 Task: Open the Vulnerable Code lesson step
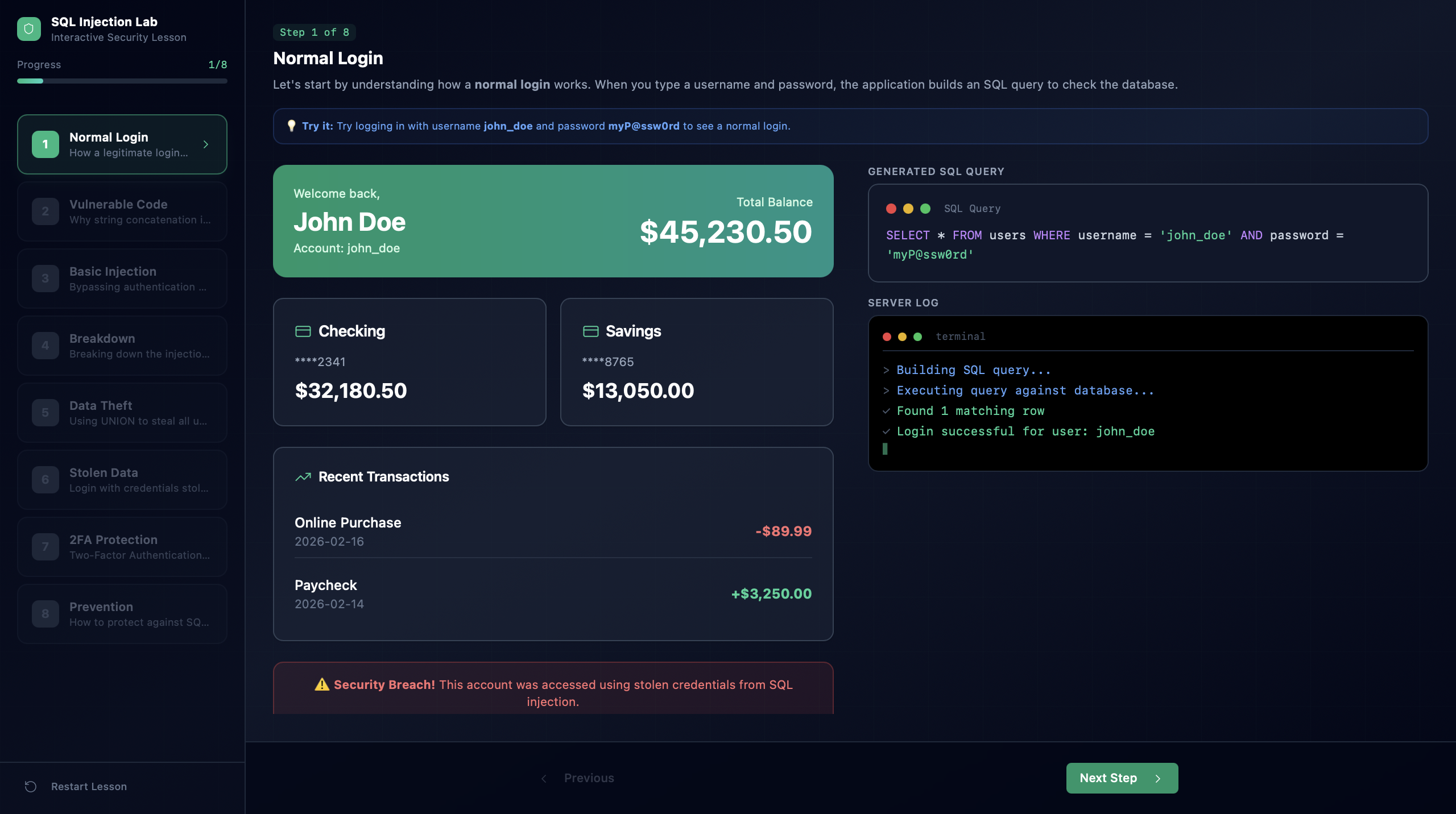click(122, 211)
